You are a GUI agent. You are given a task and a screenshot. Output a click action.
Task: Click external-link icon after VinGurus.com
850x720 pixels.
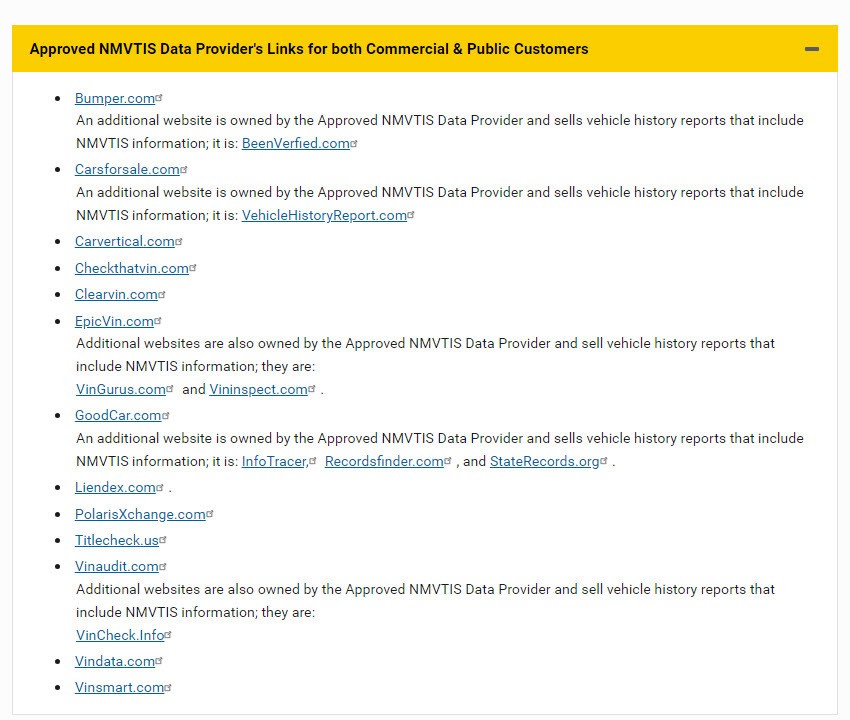click(x=170, y=389)
